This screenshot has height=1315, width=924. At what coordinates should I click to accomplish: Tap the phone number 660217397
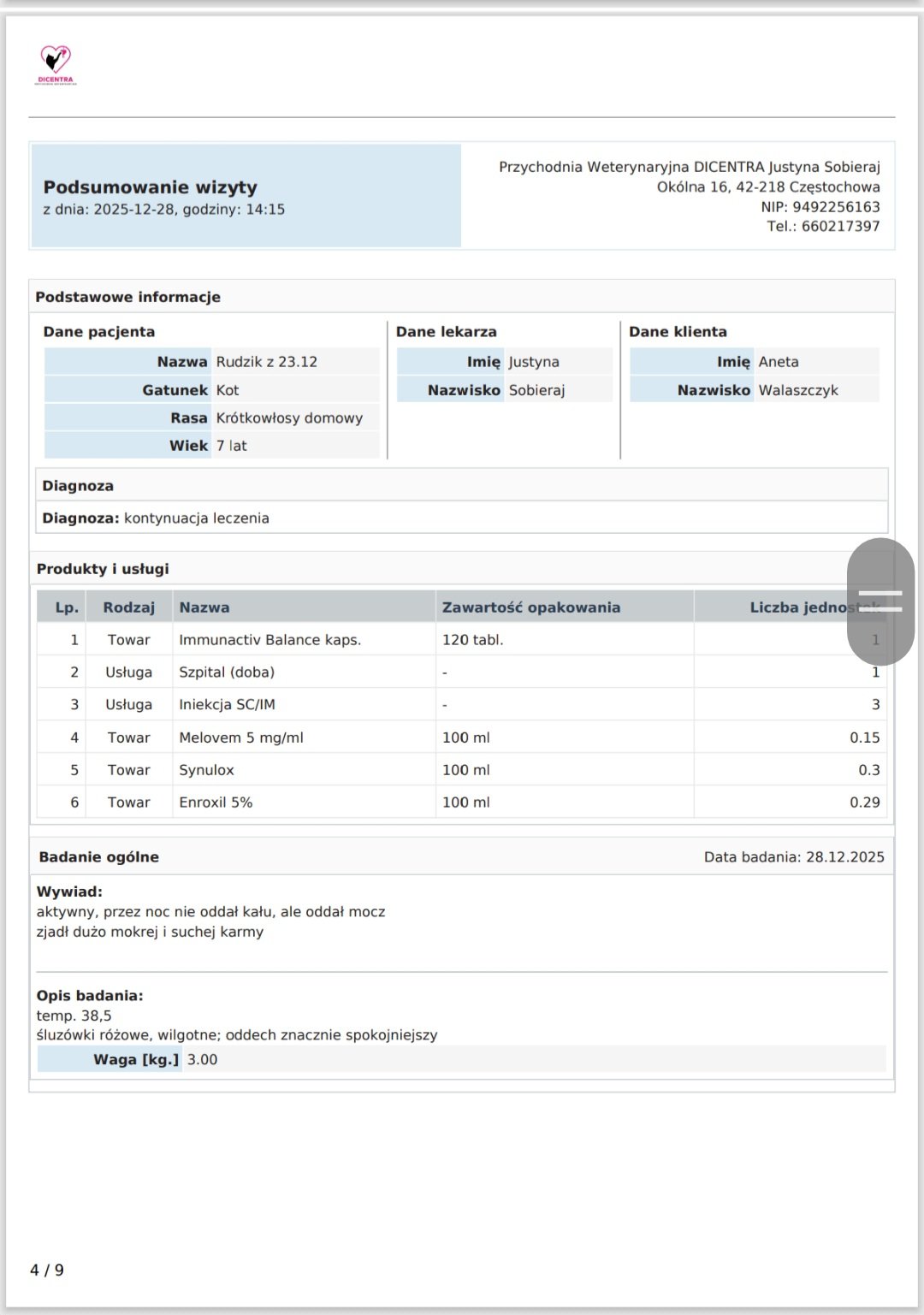coord(840,226)
